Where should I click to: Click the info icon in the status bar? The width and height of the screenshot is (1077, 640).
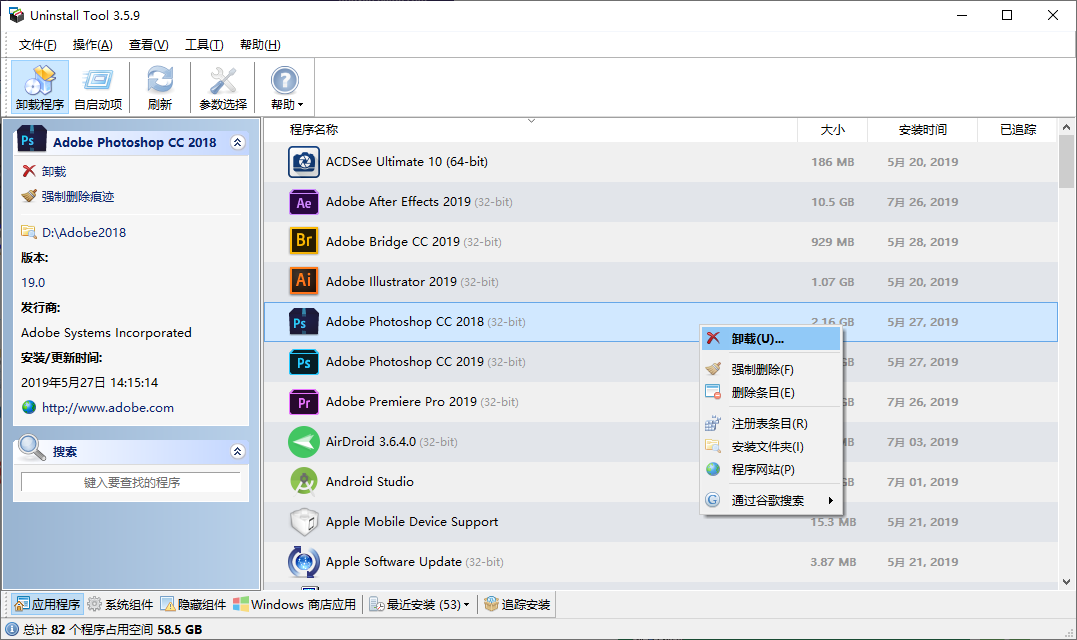point(12,629)
